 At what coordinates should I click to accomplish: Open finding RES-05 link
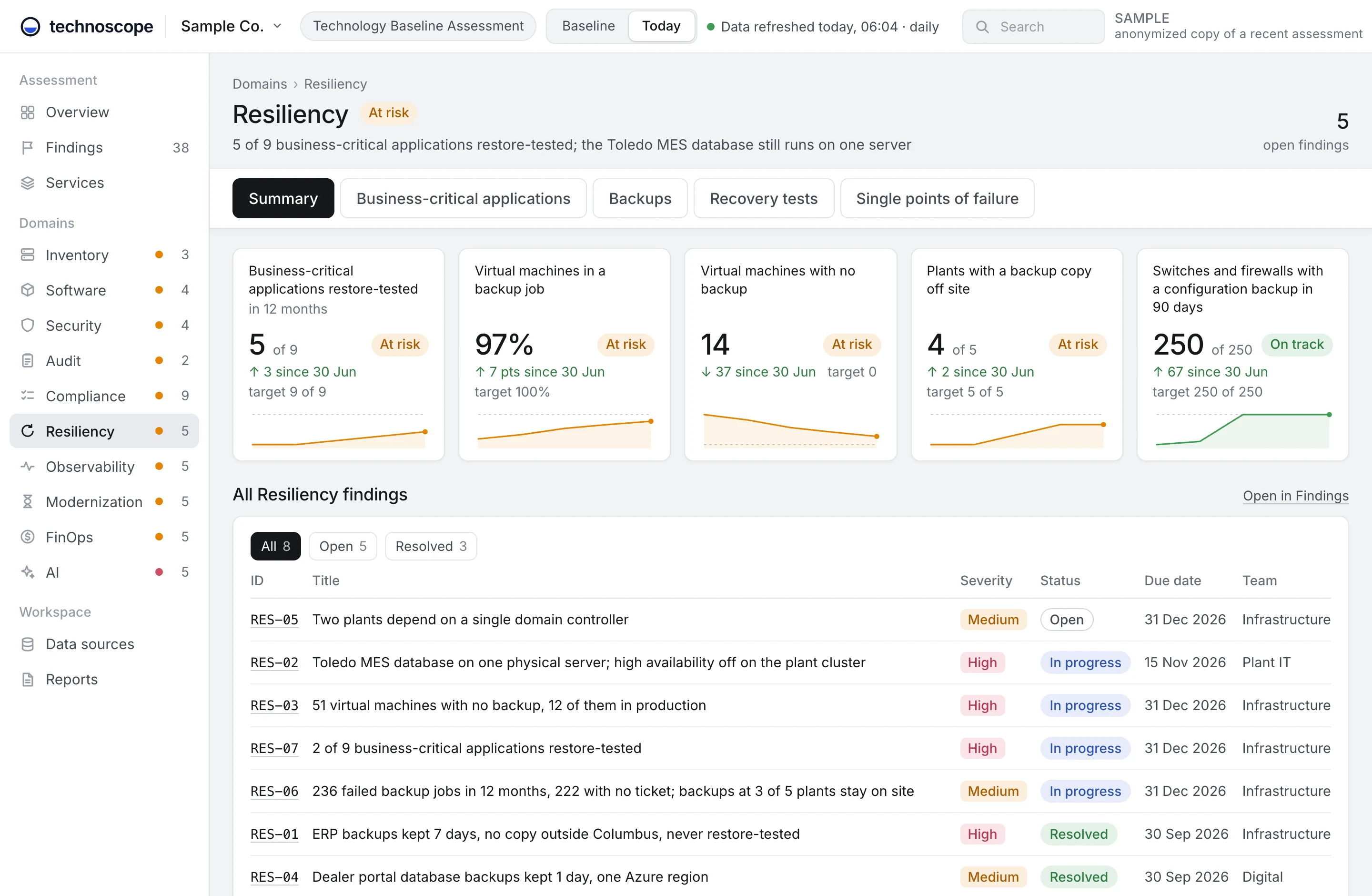[x=274, y=620]
